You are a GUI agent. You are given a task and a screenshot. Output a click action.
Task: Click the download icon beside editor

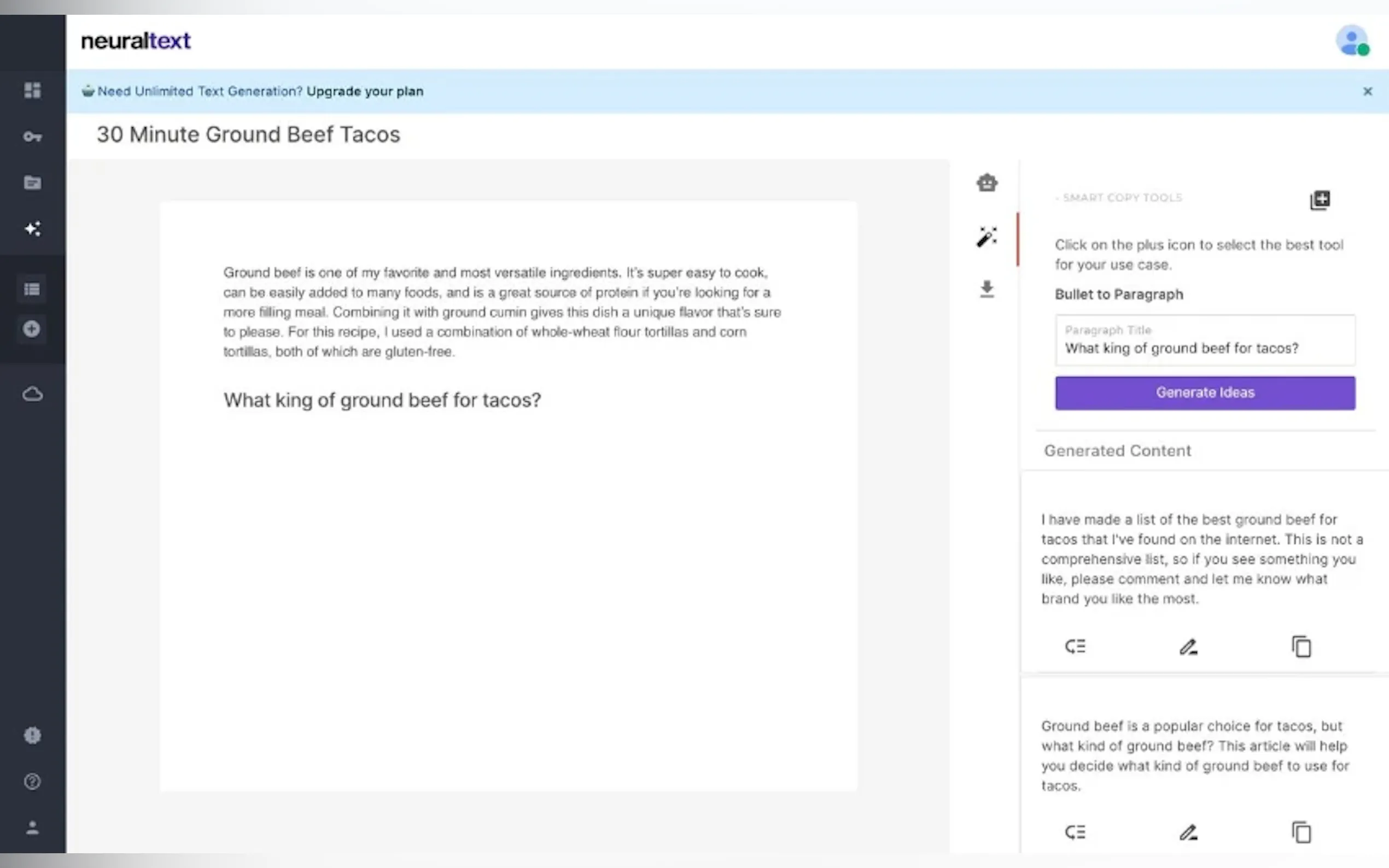pos(987,289)
